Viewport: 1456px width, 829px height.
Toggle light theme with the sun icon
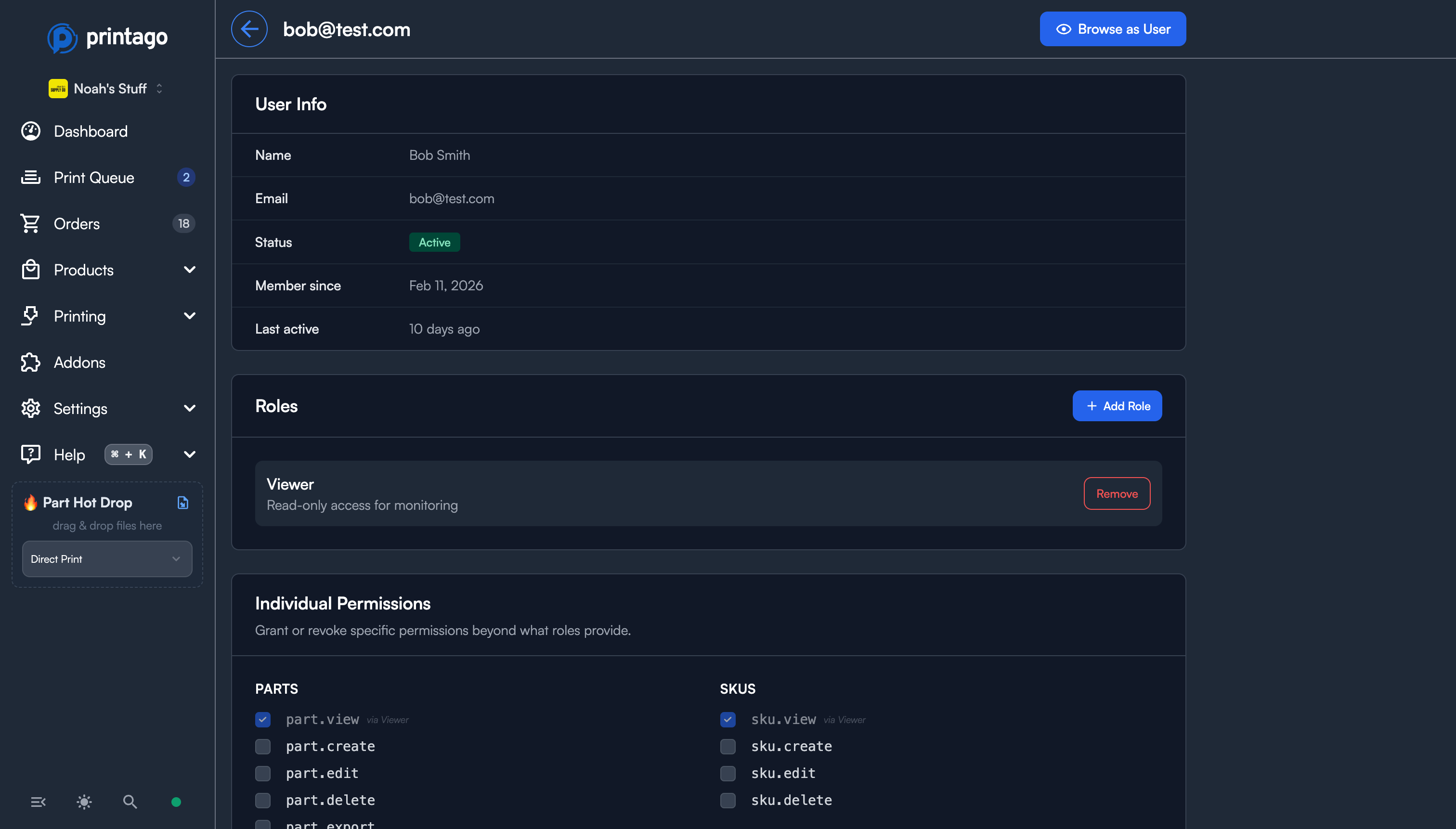point(84,802)
